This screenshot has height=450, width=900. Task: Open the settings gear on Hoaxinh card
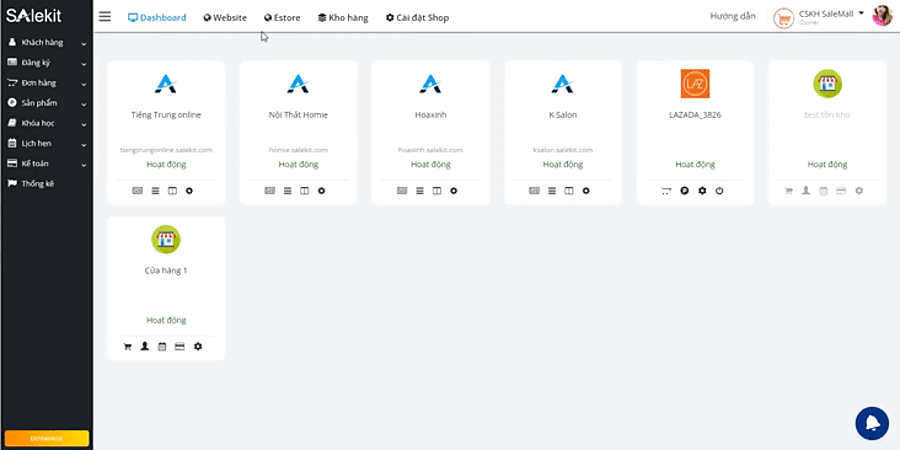pyautogui.click(x=454, y=190)
